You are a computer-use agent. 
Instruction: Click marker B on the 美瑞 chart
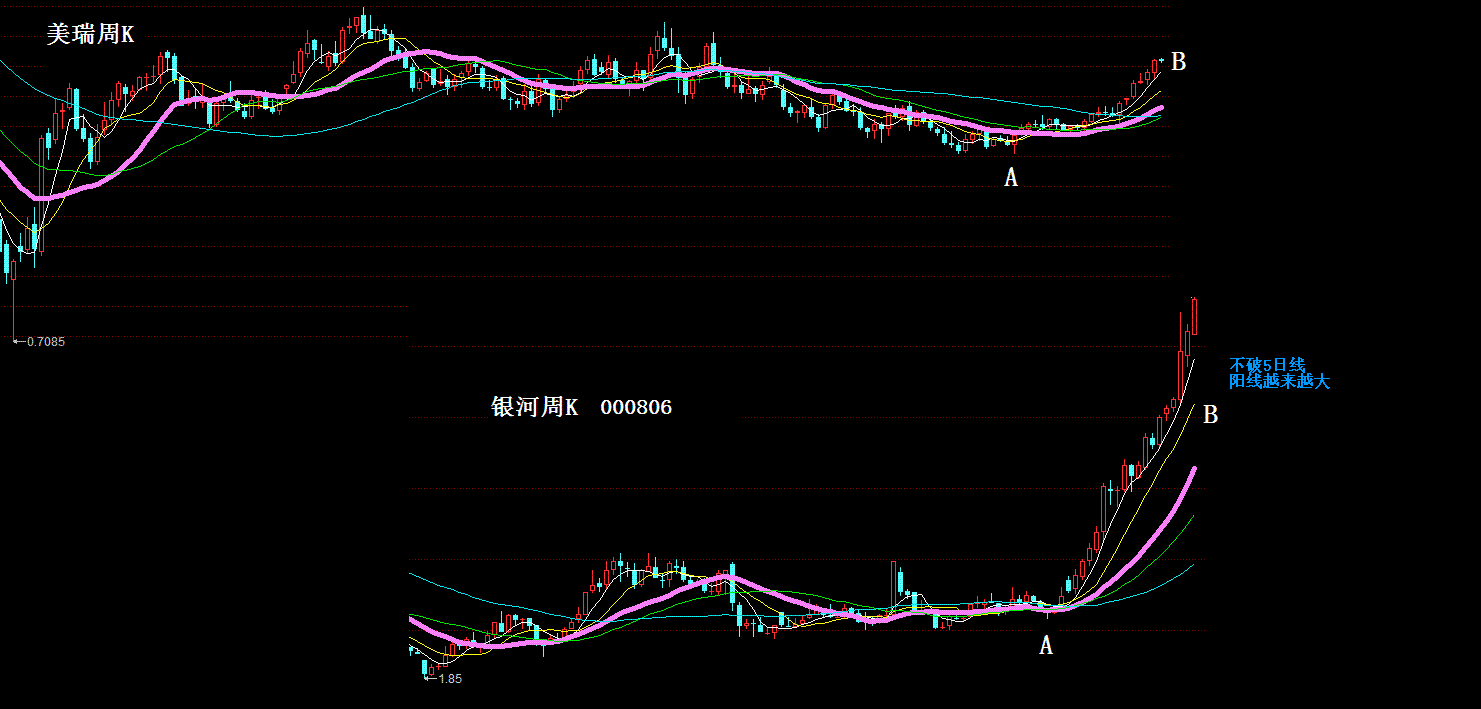[x=1178, y=62]
